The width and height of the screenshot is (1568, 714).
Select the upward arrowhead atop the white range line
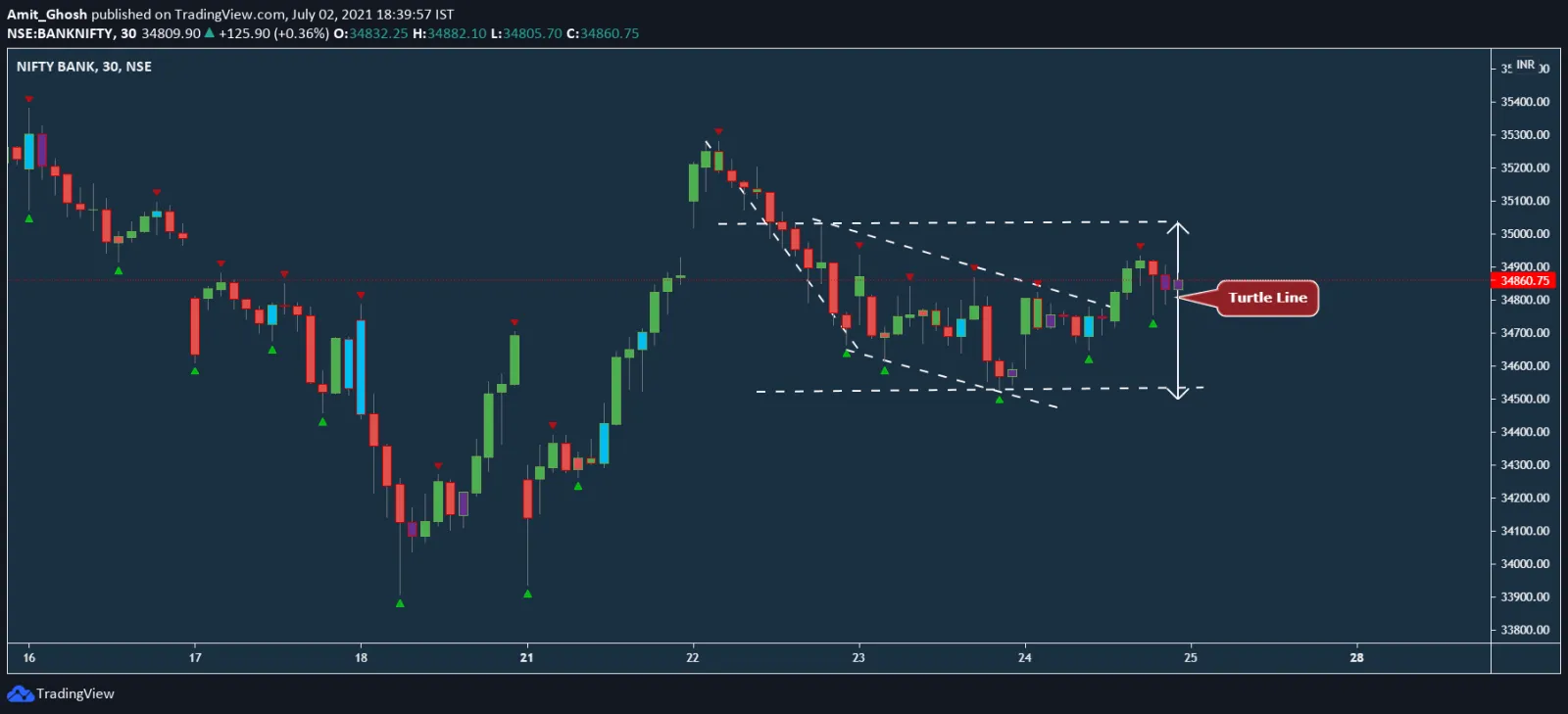pyautogui.click(x=1178, y=228)
